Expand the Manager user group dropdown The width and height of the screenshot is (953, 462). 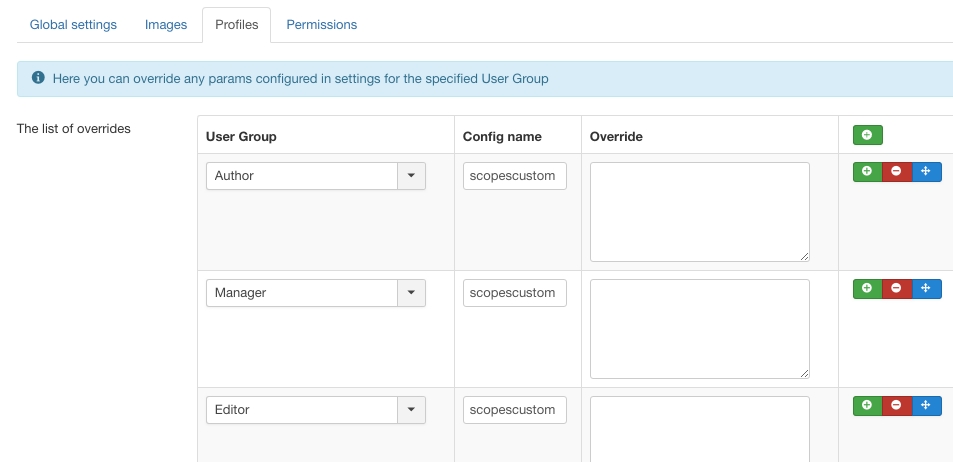pyautogui.click(x=412, y=293)
